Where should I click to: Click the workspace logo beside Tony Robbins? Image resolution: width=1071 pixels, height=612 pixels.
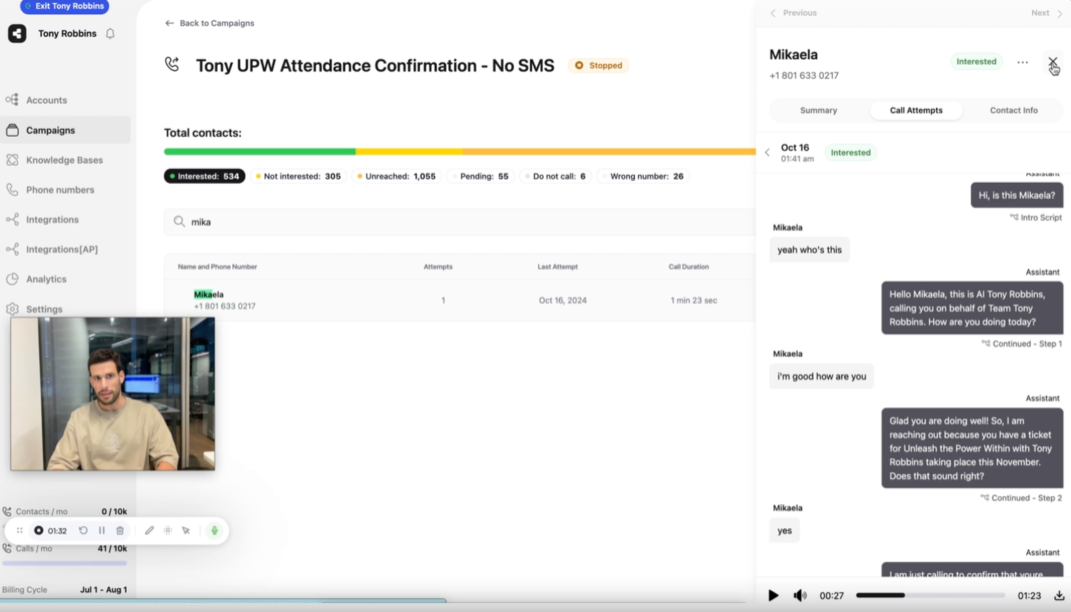tap(17, 33)
